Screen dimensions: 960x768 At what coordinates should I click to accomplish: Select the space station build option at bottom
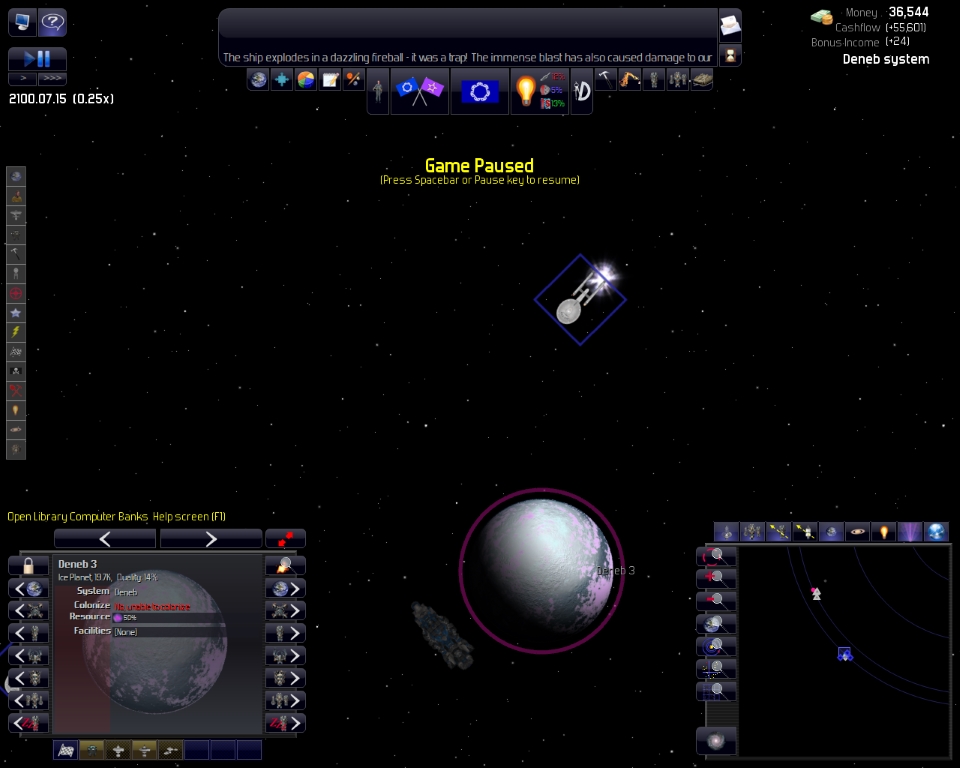pos(92,750)
